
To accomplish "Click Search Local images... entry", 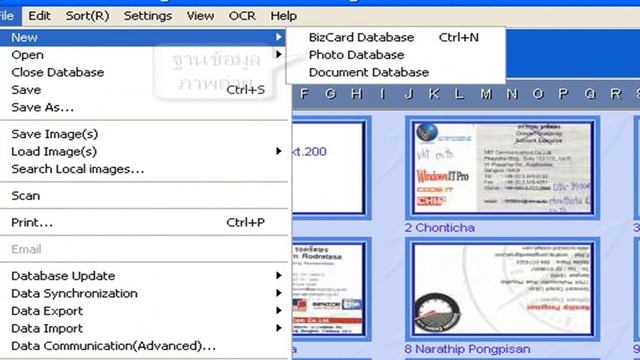I will coord(78,169).
